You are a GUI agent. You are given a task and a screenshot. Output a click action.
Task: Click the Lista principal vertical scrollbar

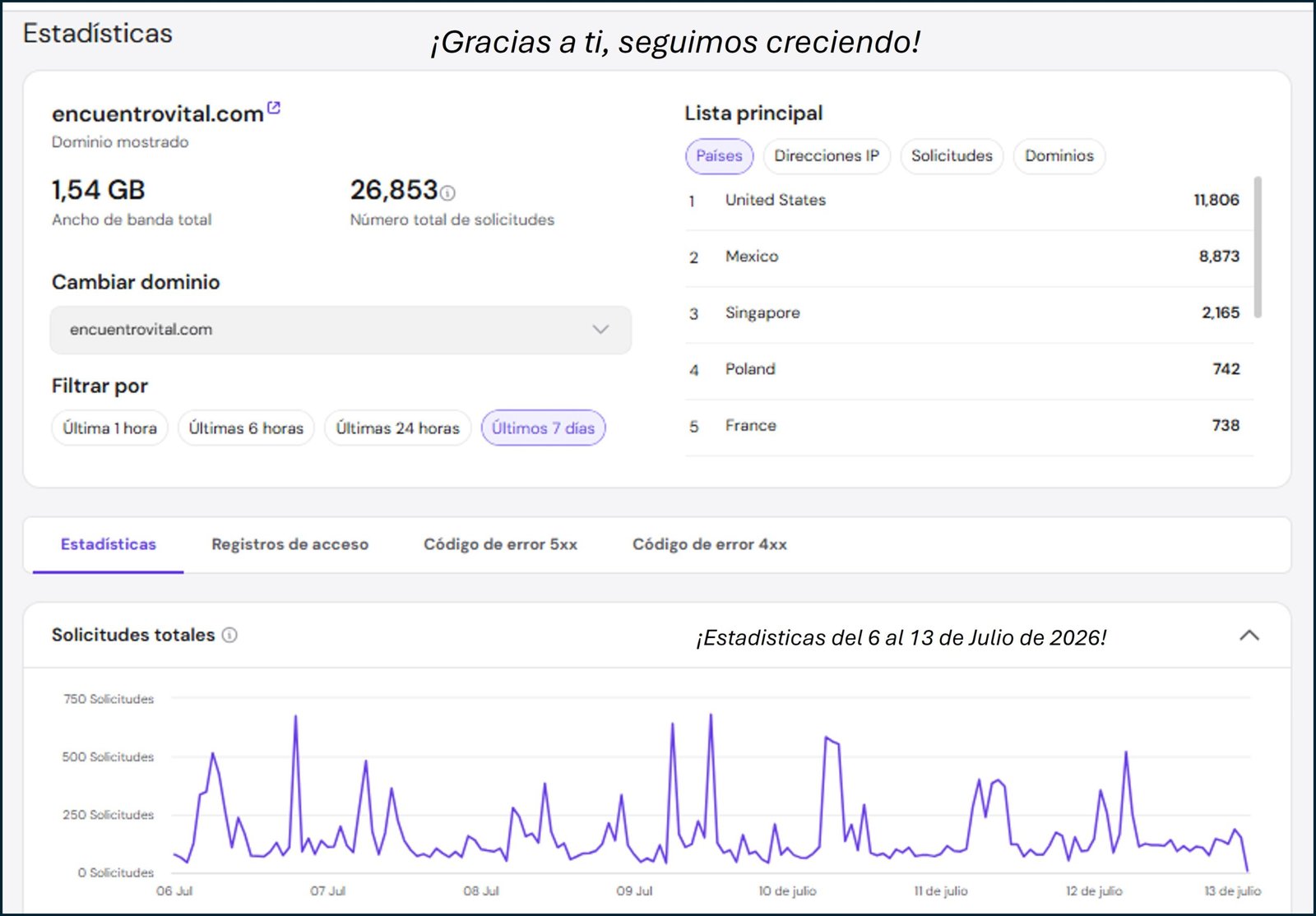(1258, 247)
